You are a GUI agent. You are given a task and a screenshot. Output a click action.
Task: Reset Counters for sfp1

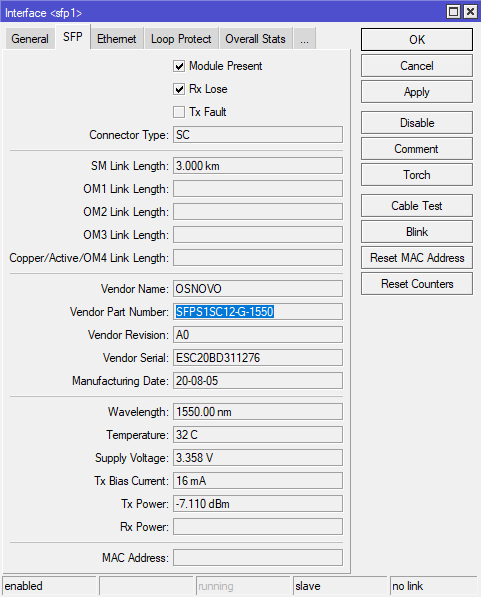[x=417, y=284]
